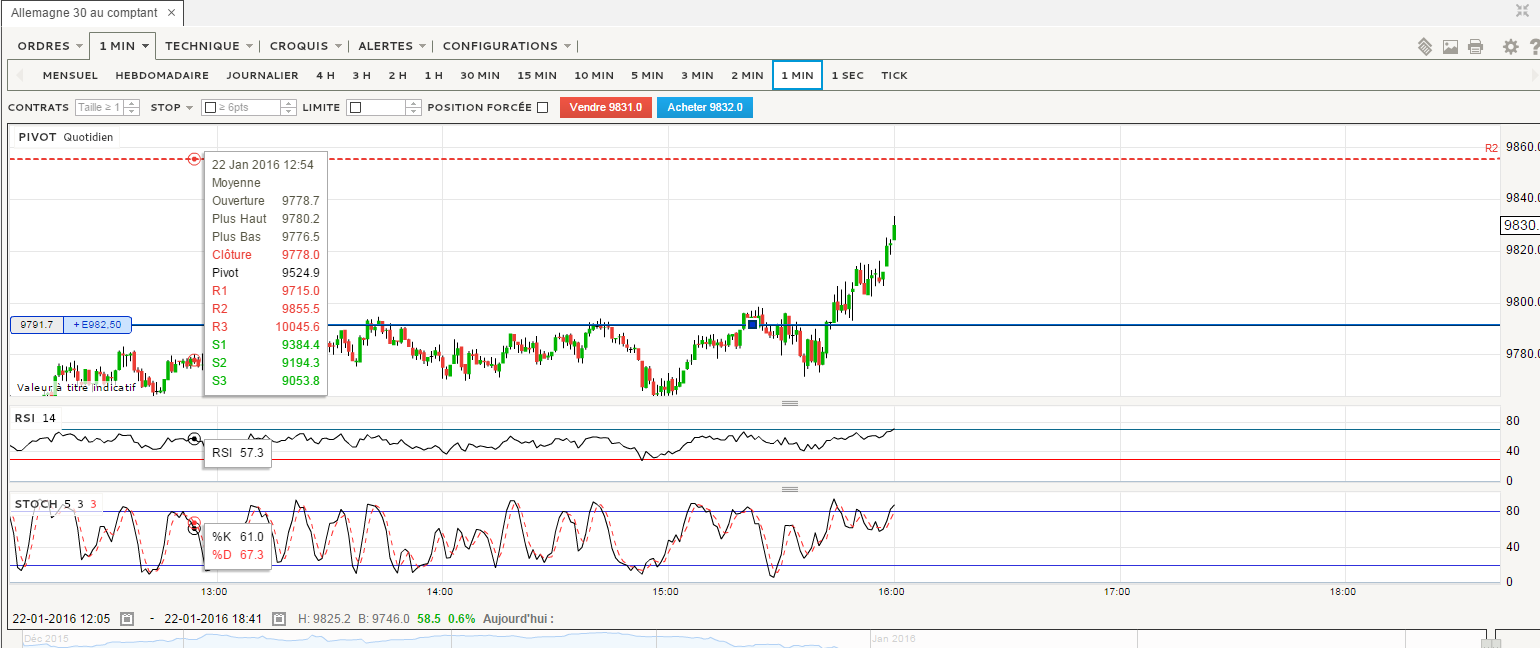Open the 1 MIN timeframe dropdown
This screenshot has height=648, width=1540.
(123, 46)
